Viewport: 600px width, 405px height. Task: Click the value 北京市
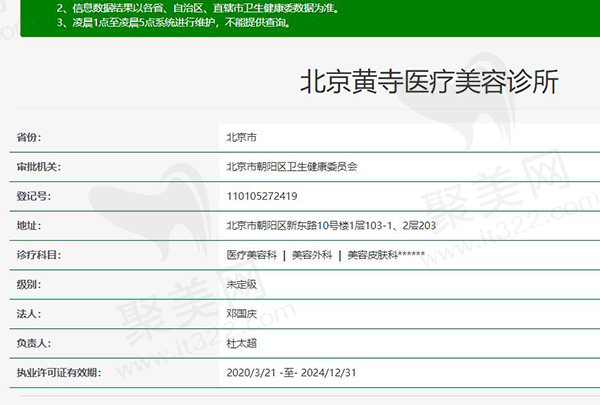pyautogui.click(x=241, y=137)
